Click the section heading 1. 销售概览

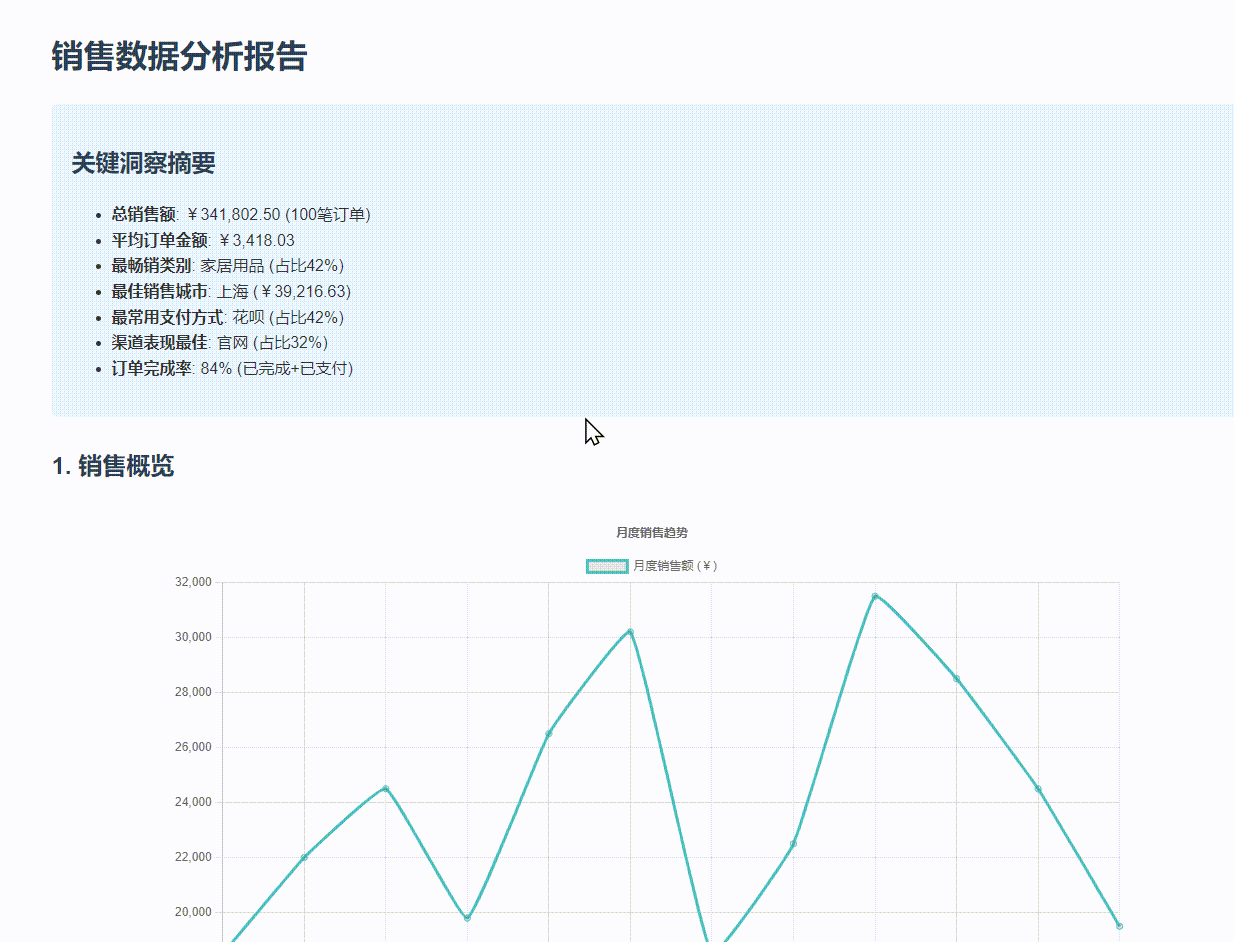click(x=113, y=466)
